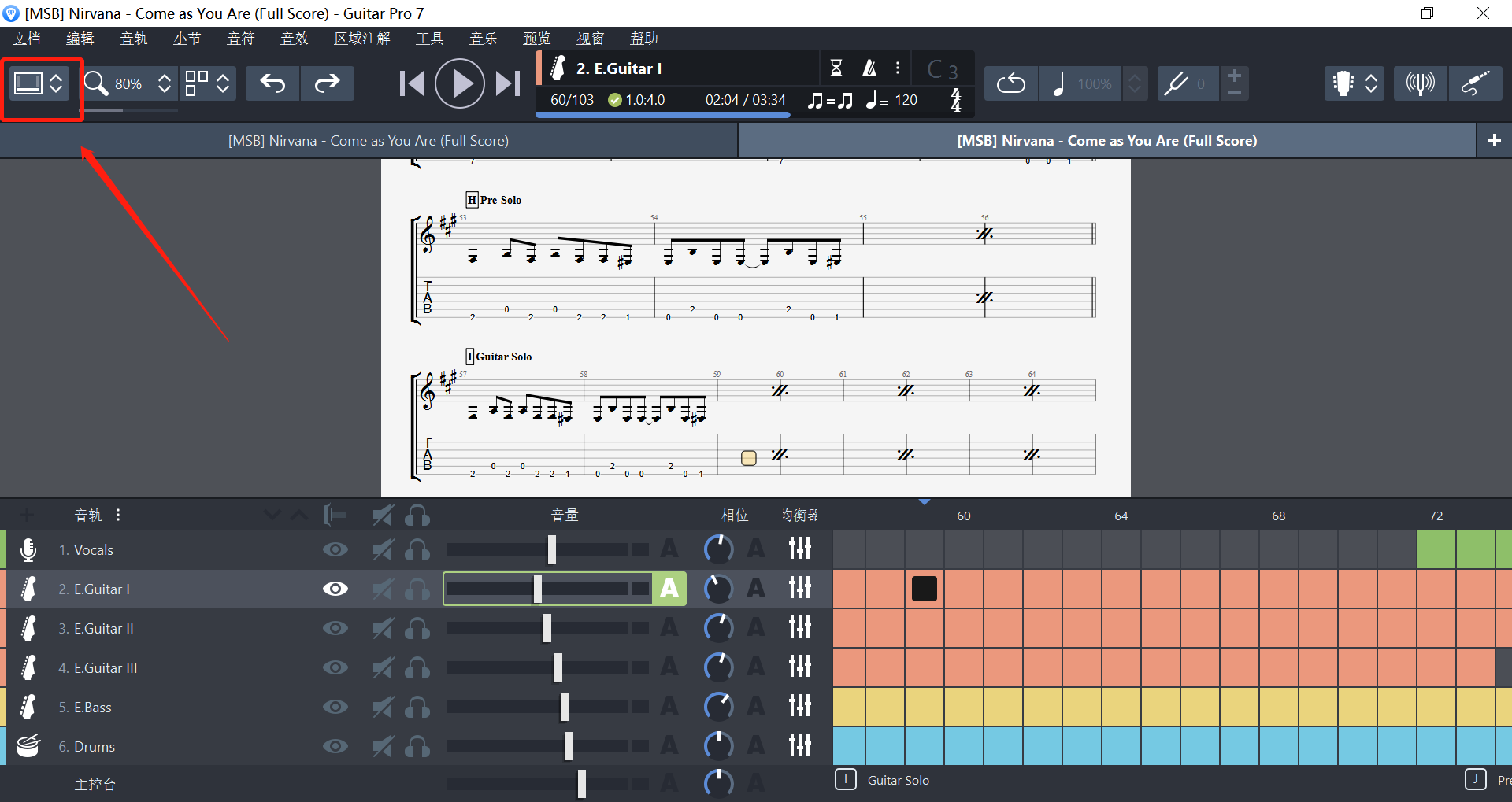Select the second Come as You Are tab
The height and width of the screenshot is (802, 1512).
click(x=1106, y=140)
